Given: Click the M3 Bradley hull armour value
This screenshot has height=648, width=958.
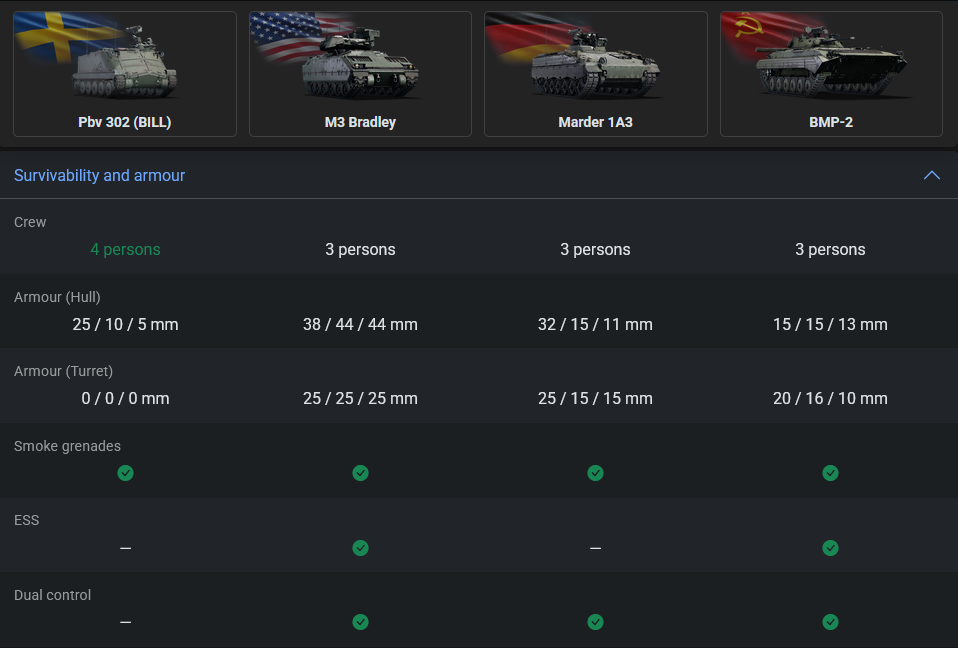Looking at the screenshot, I should pyautogui.click(x=360, y=324).
